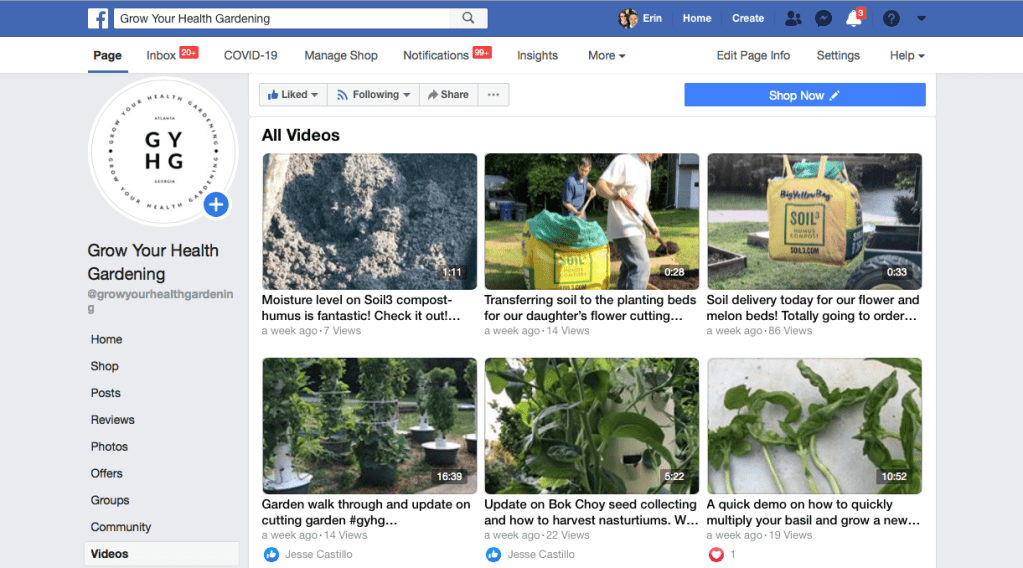Open Reviews in the left sidebar

[112, 419]
